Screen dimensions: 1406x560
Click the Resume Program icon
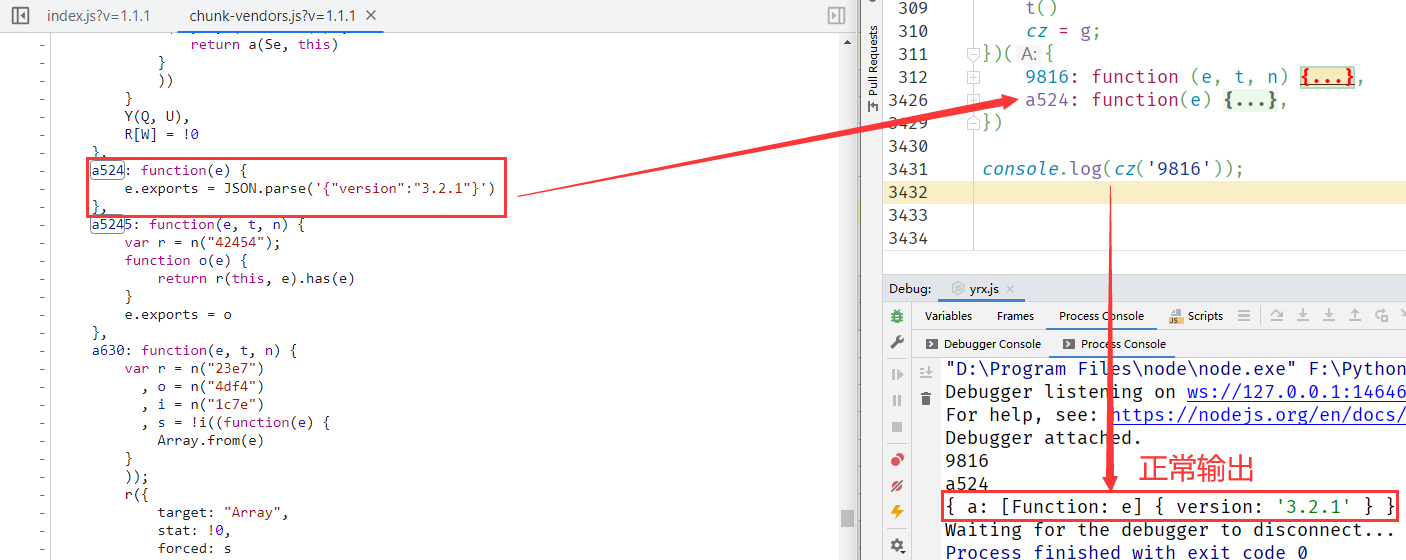click(x=897, y=374)
